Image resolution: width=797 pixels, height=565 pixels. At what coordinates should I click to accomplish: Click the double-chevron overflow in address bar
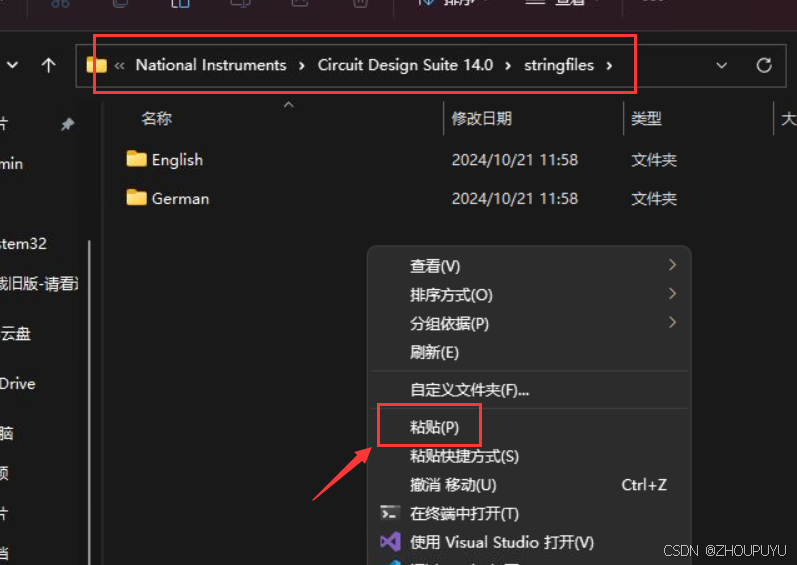click(x=119, y=66)
